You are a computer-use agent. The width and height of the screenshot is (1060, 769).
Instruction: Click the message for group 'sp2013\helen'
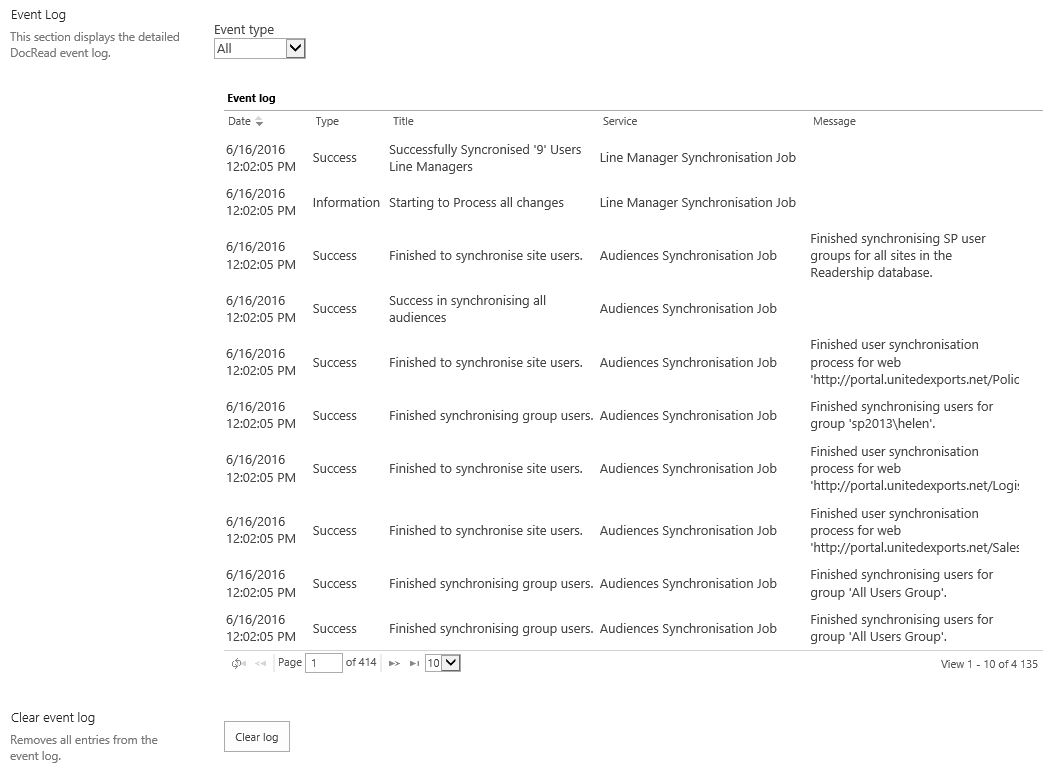pyautogui.click(x=901, y=416)
